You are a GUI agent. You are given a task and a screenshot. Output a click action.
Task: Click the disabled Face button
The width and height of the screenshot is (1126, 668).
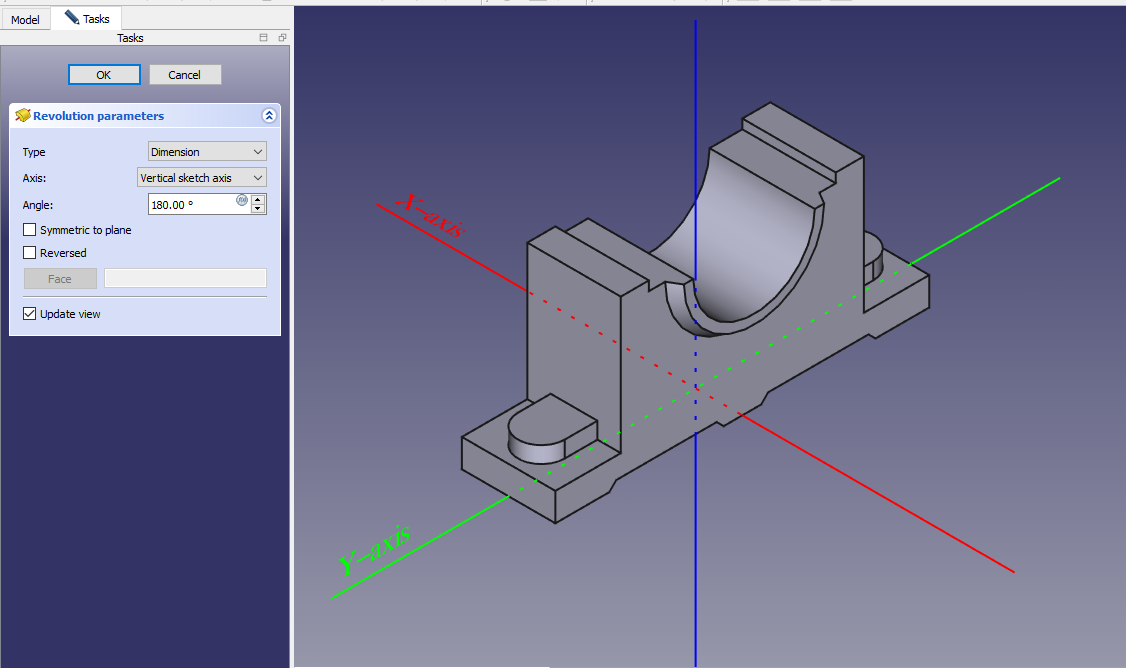(60, 279)
